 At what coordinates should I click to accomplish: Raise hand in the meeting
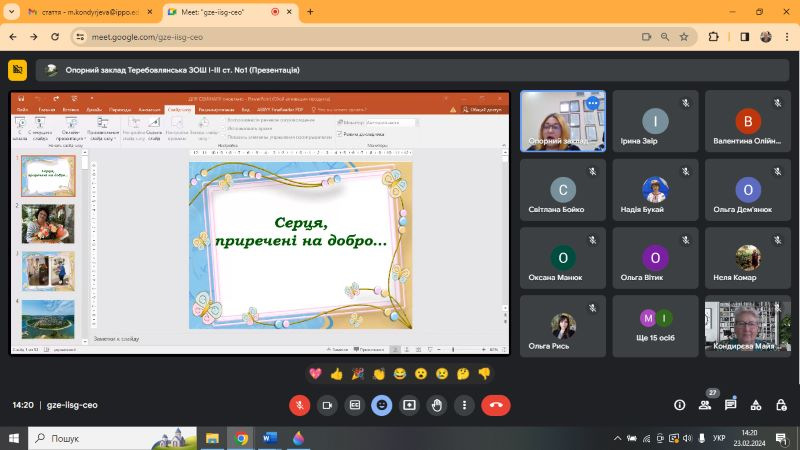point(437,405)
